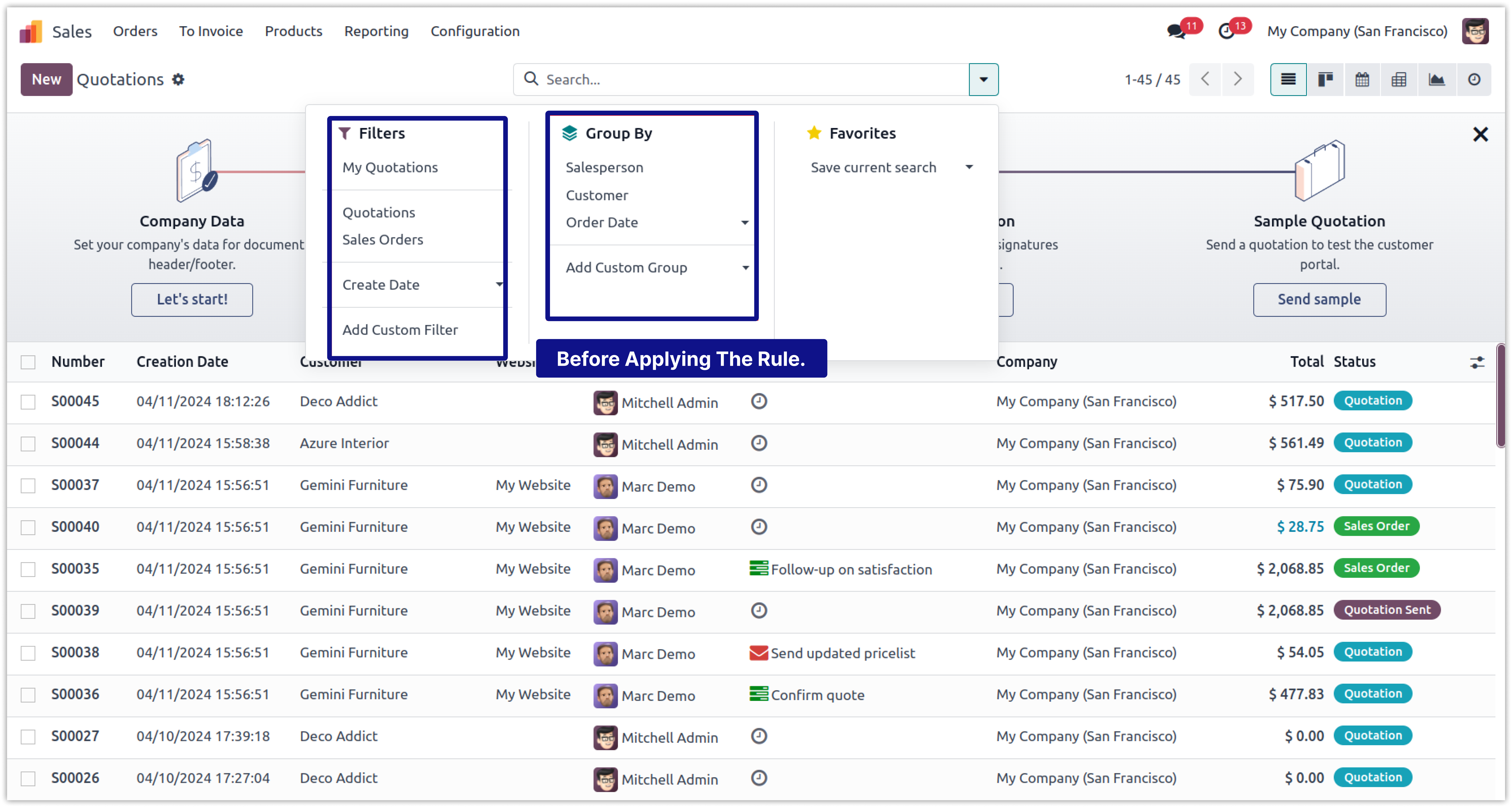This screenshot has height=807, width=1512.
Task: Go to the previous page of records
Action: click(x=1205, y=79)
